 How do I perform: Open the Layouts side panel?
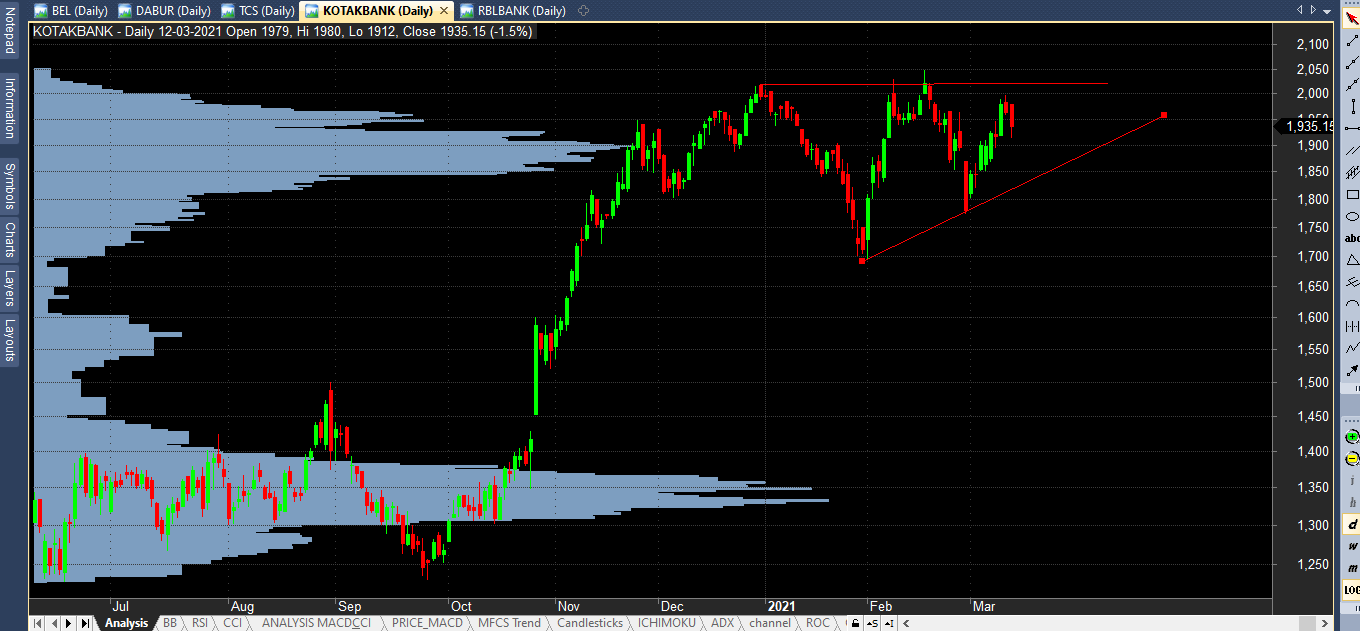coord(10,340)
